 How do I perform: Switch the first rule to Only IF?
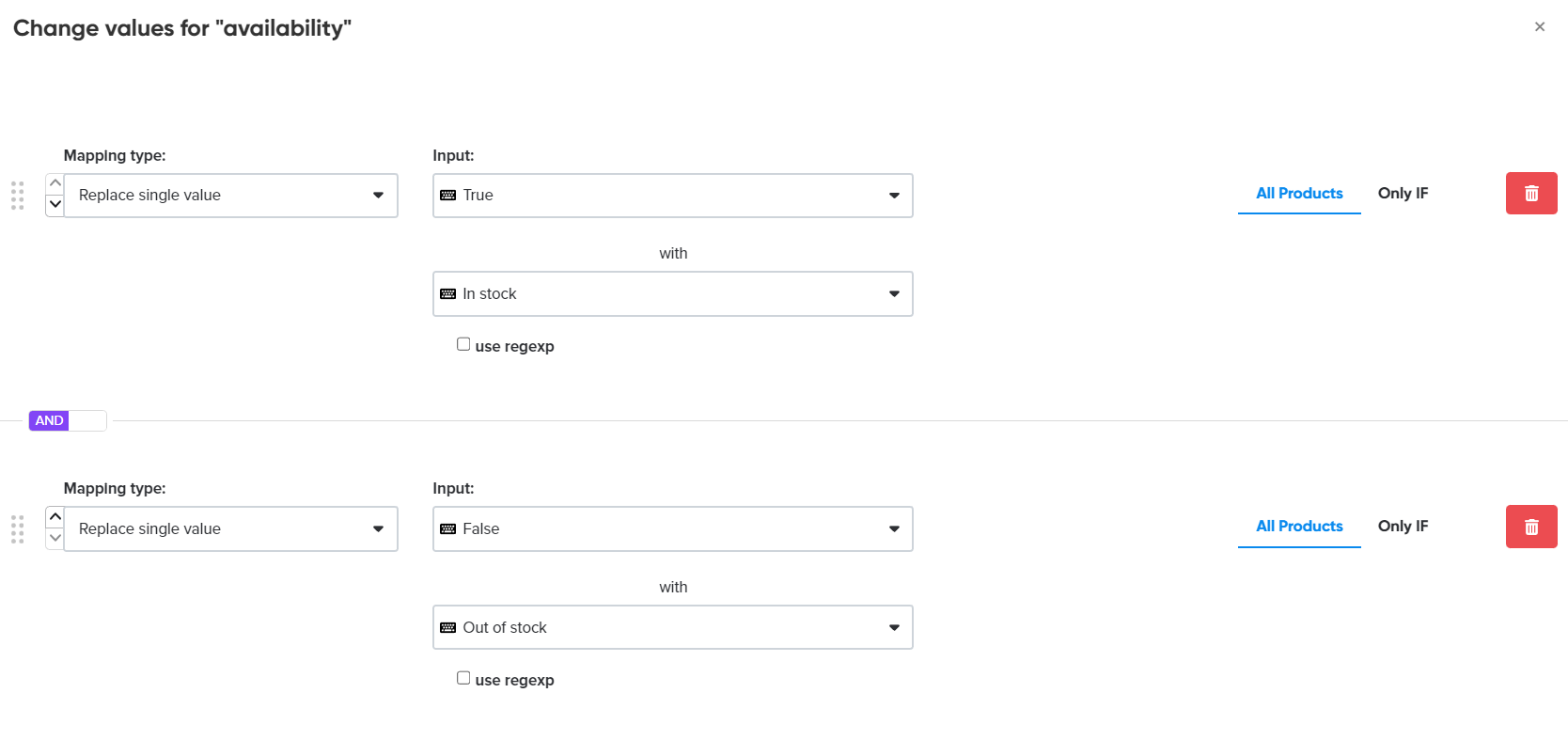1403,193
